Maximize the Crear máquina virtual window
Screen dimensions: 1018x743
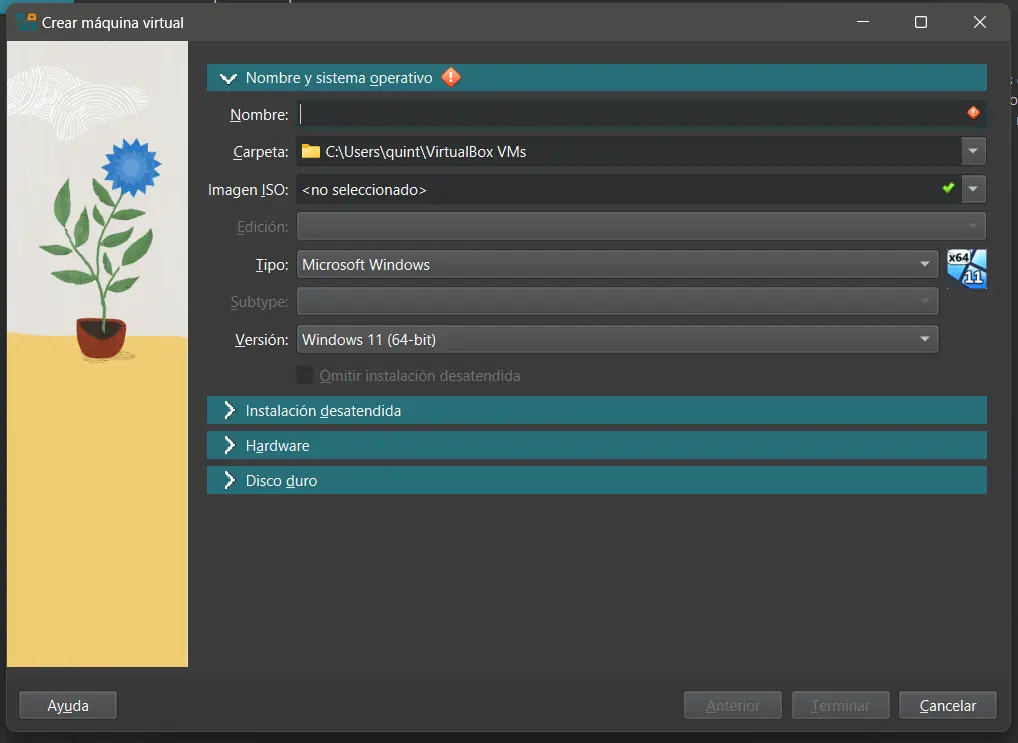921,22
